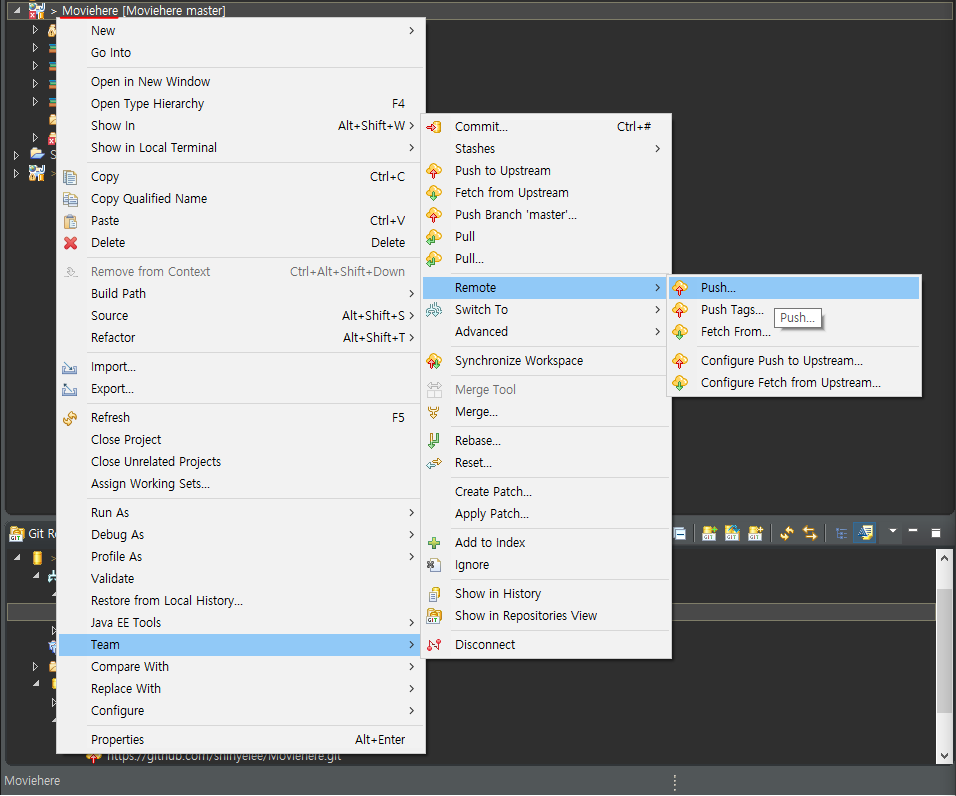Click the Refresh icon in context menu
Screen dimensions: 956x796
click(x=70, y=418)
